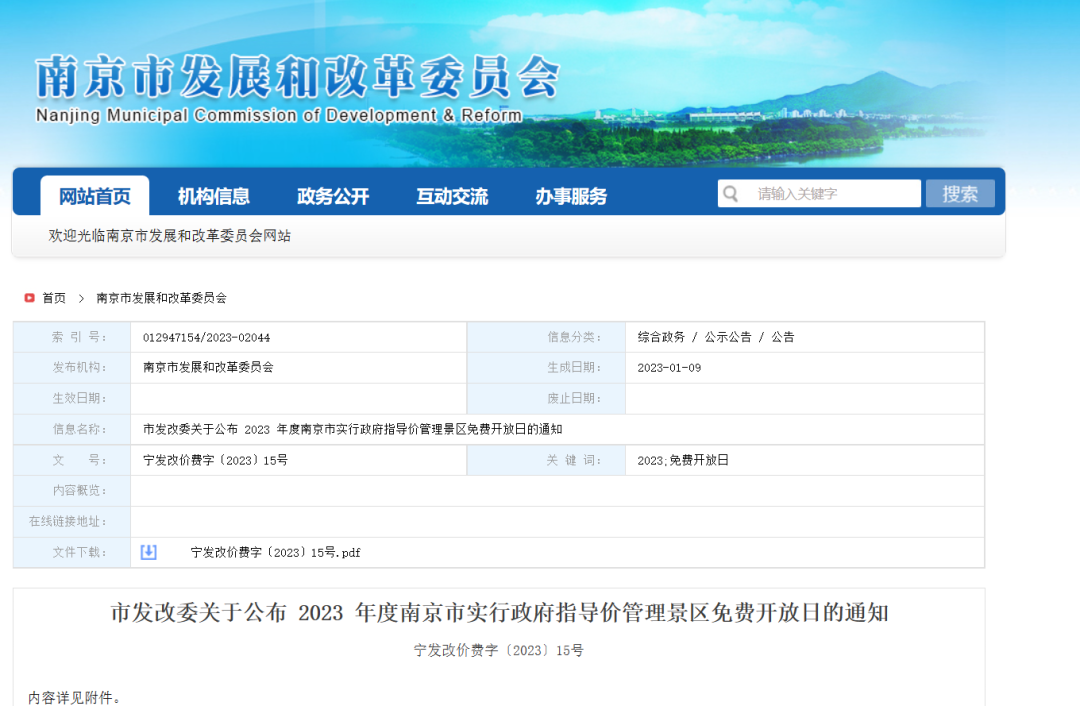Viewport: 1080px width, 706px height.
Task: Click the magnifier icon in search box
Action: [731, 194]
